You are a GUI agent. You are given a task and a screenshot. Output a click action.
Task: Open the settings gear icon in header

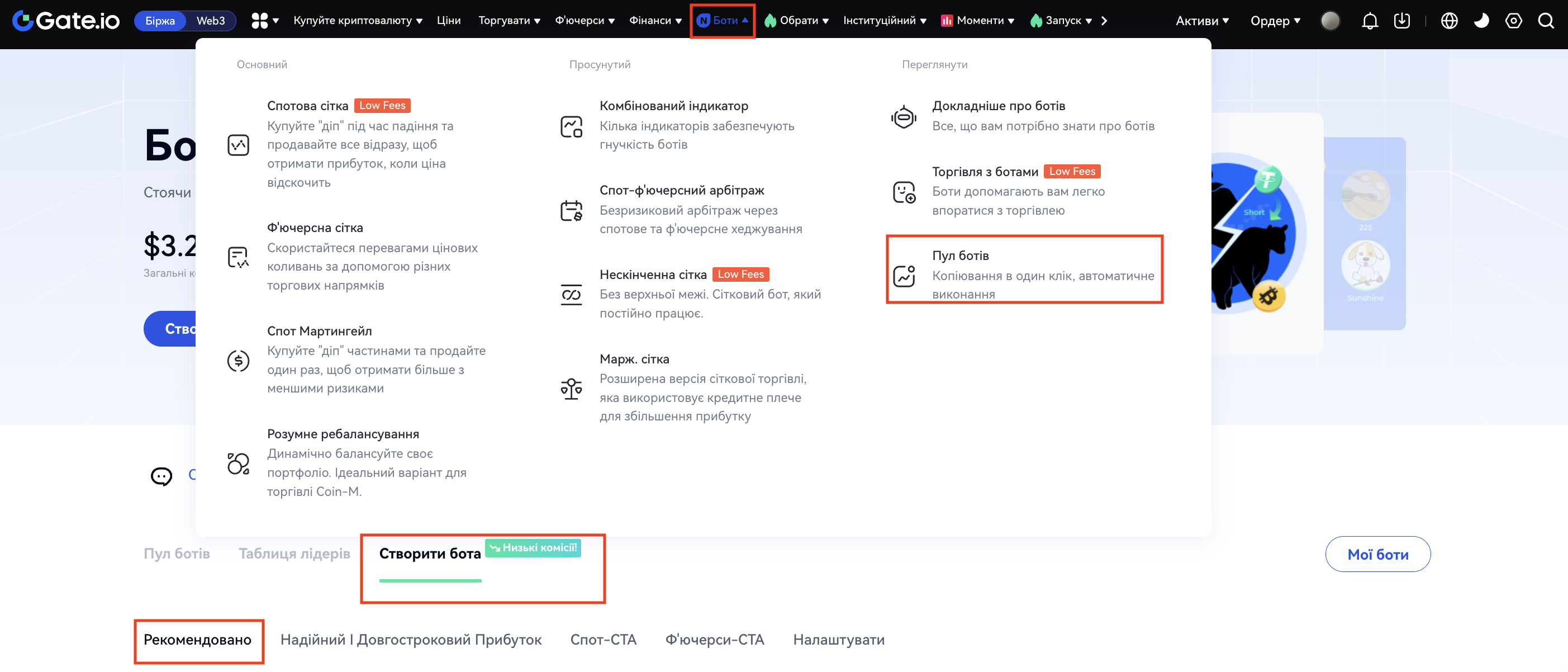pos(1513,21)
